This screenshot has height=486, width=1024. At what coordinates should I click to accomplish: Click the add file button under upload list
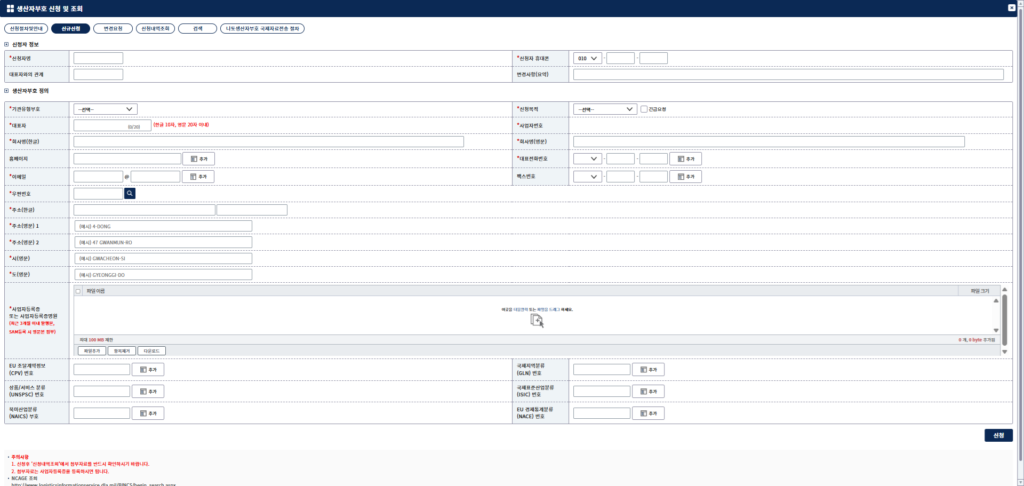coord(91,351)
